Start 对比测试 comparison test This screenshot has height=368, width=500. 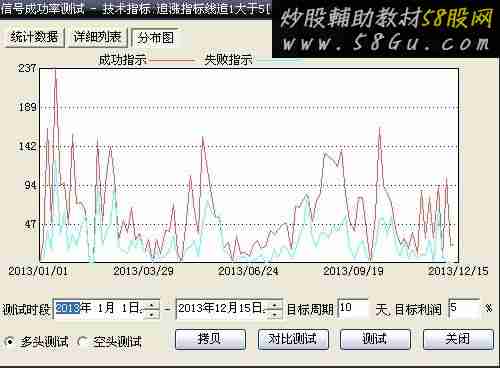293,339
